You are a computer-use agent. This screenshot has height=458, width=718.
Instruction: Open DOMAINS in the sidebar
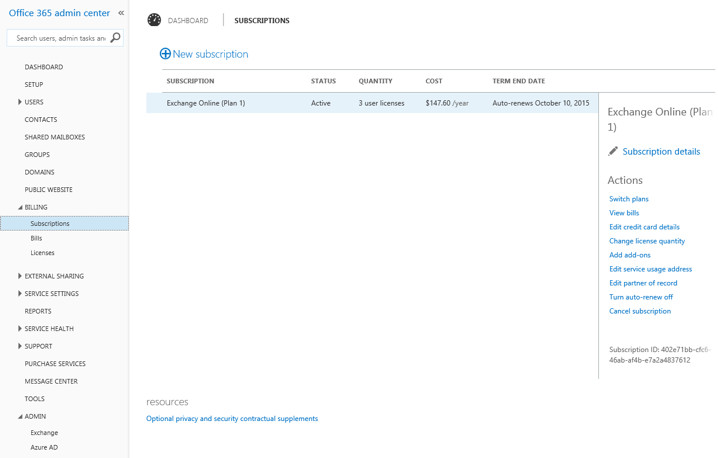tap(39, 172)
